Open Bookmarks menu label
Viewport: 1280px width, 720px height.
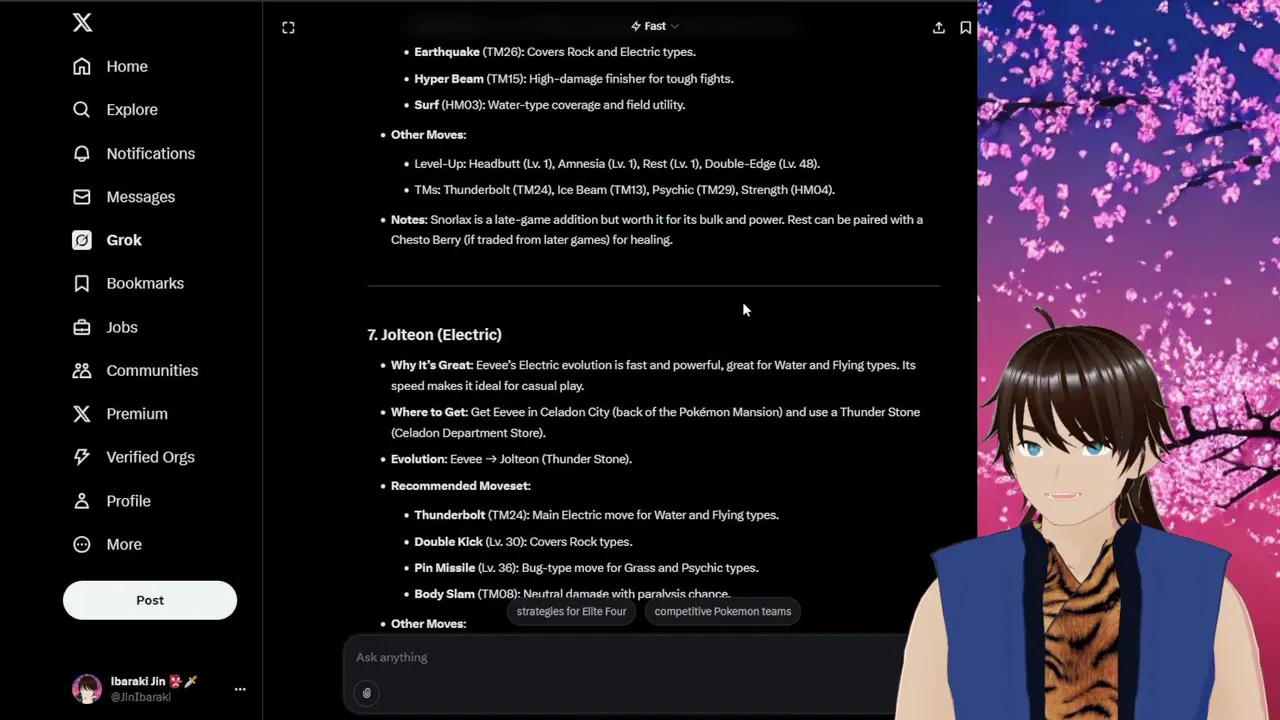pyautogui.click(x=145, y=284)
